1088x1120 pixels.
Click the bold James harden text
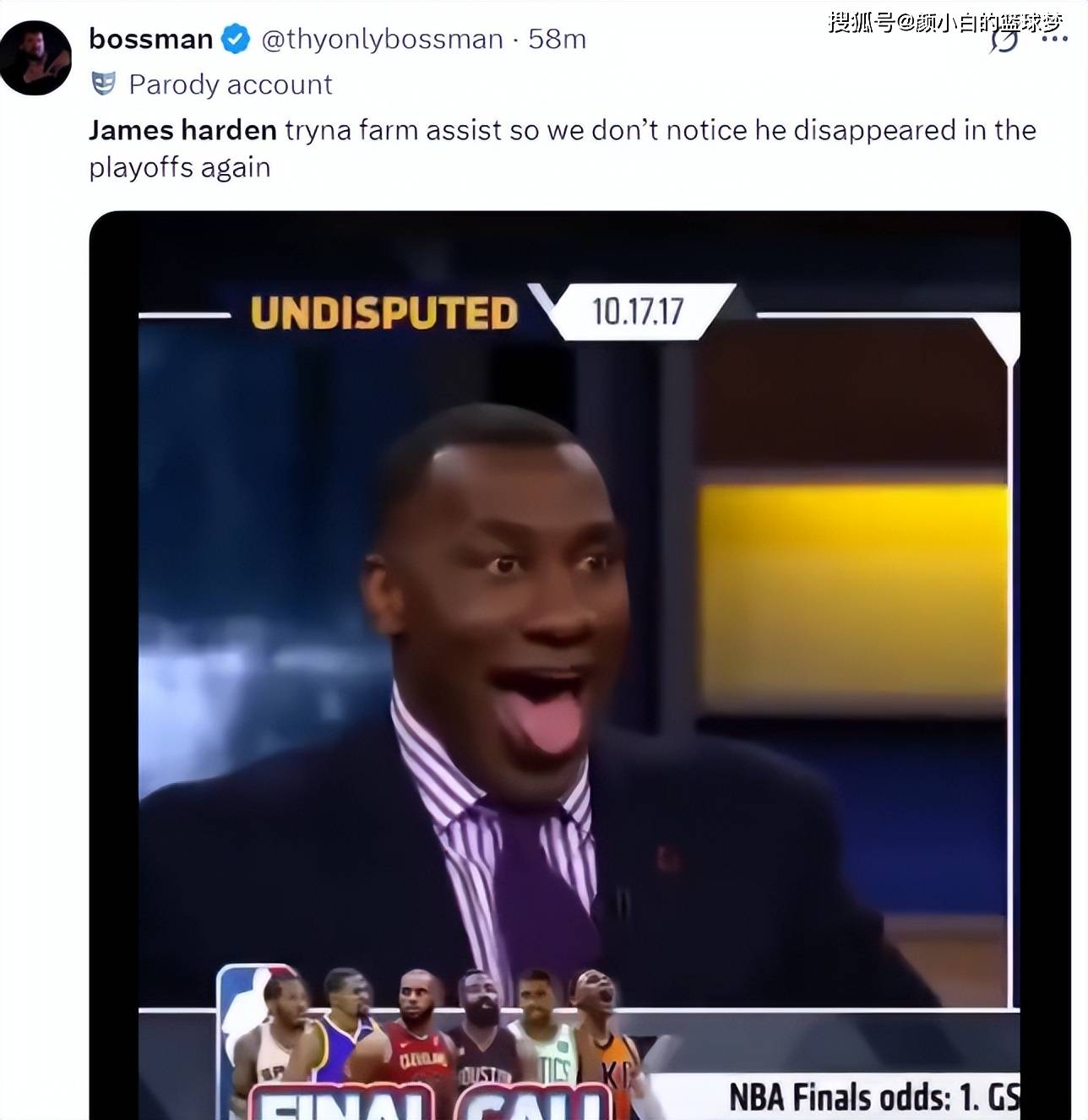click(182, 130)
